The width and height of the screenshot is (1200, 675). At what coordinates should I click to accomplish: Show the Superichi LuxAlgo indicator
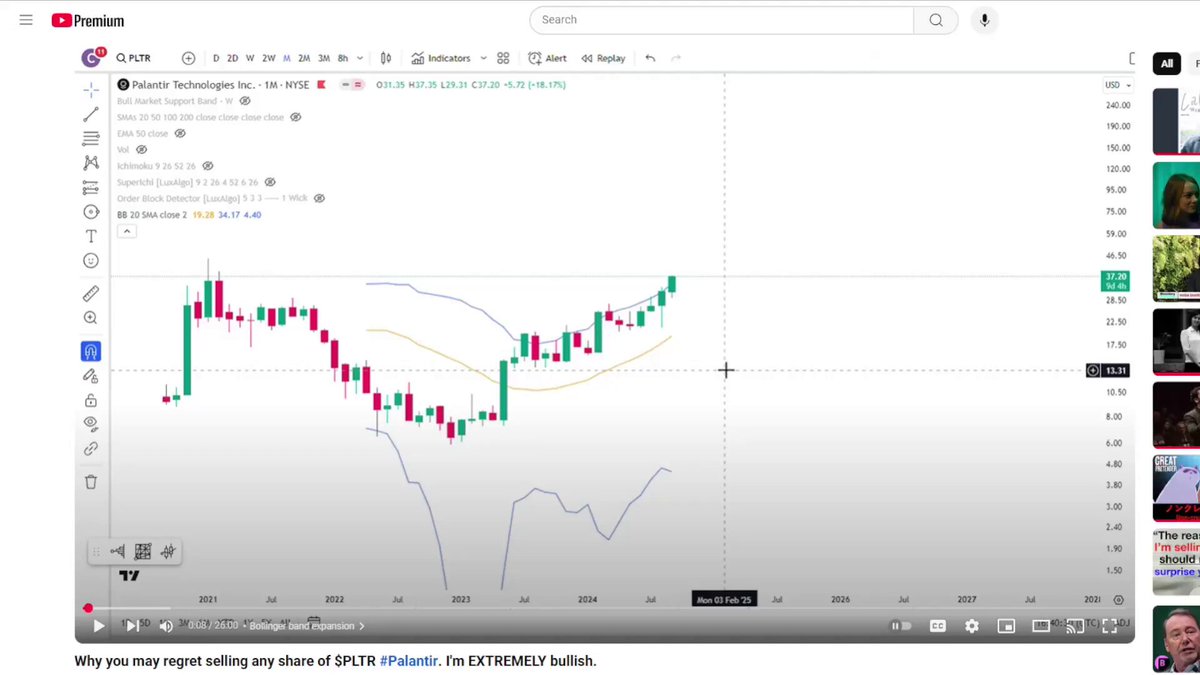point(270,182)
